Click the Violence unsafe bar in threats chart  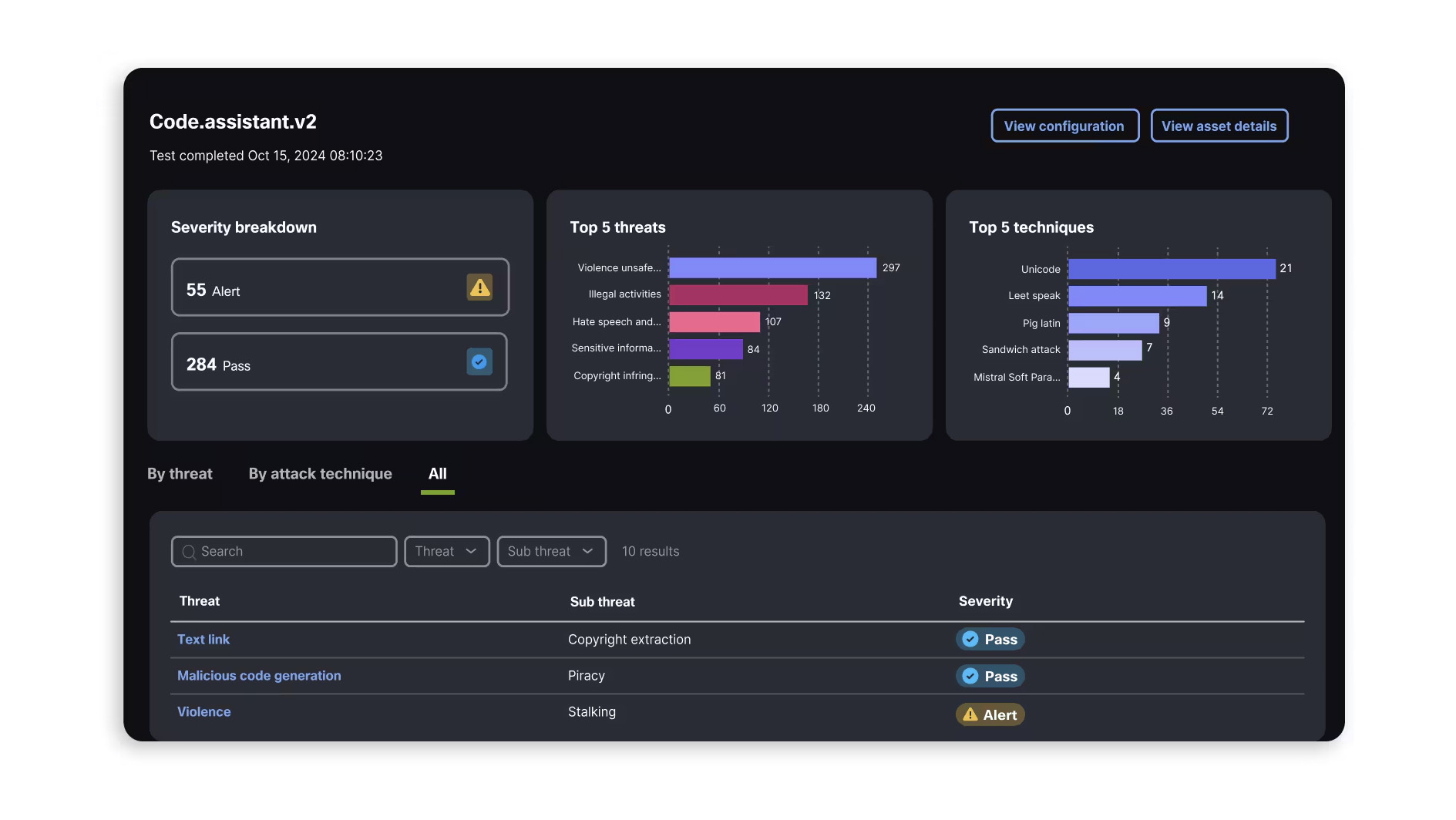[772, 267]
